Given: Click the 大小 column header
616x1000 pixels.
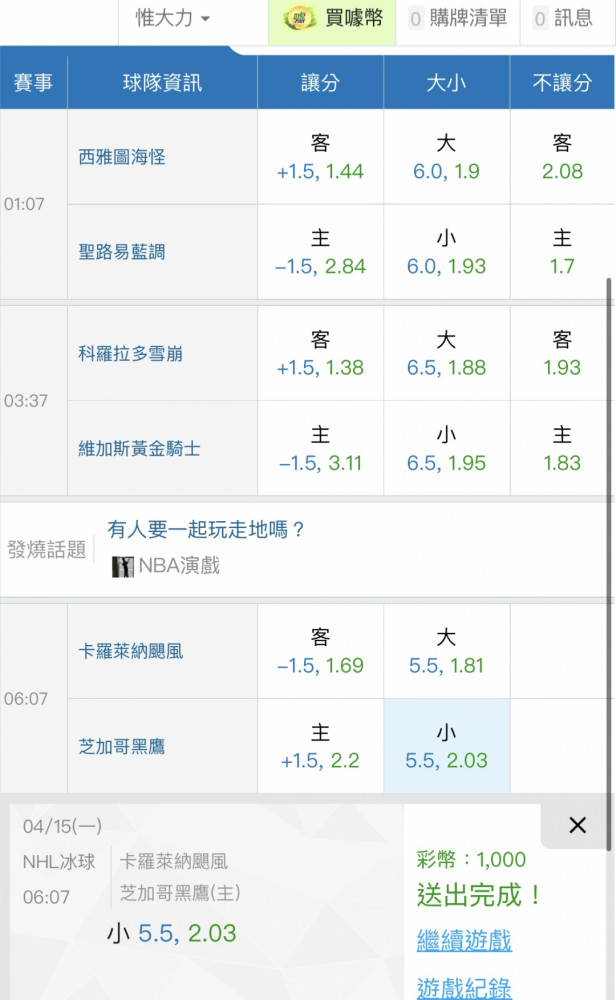Looking at the screenshot, I should (446, 82).
